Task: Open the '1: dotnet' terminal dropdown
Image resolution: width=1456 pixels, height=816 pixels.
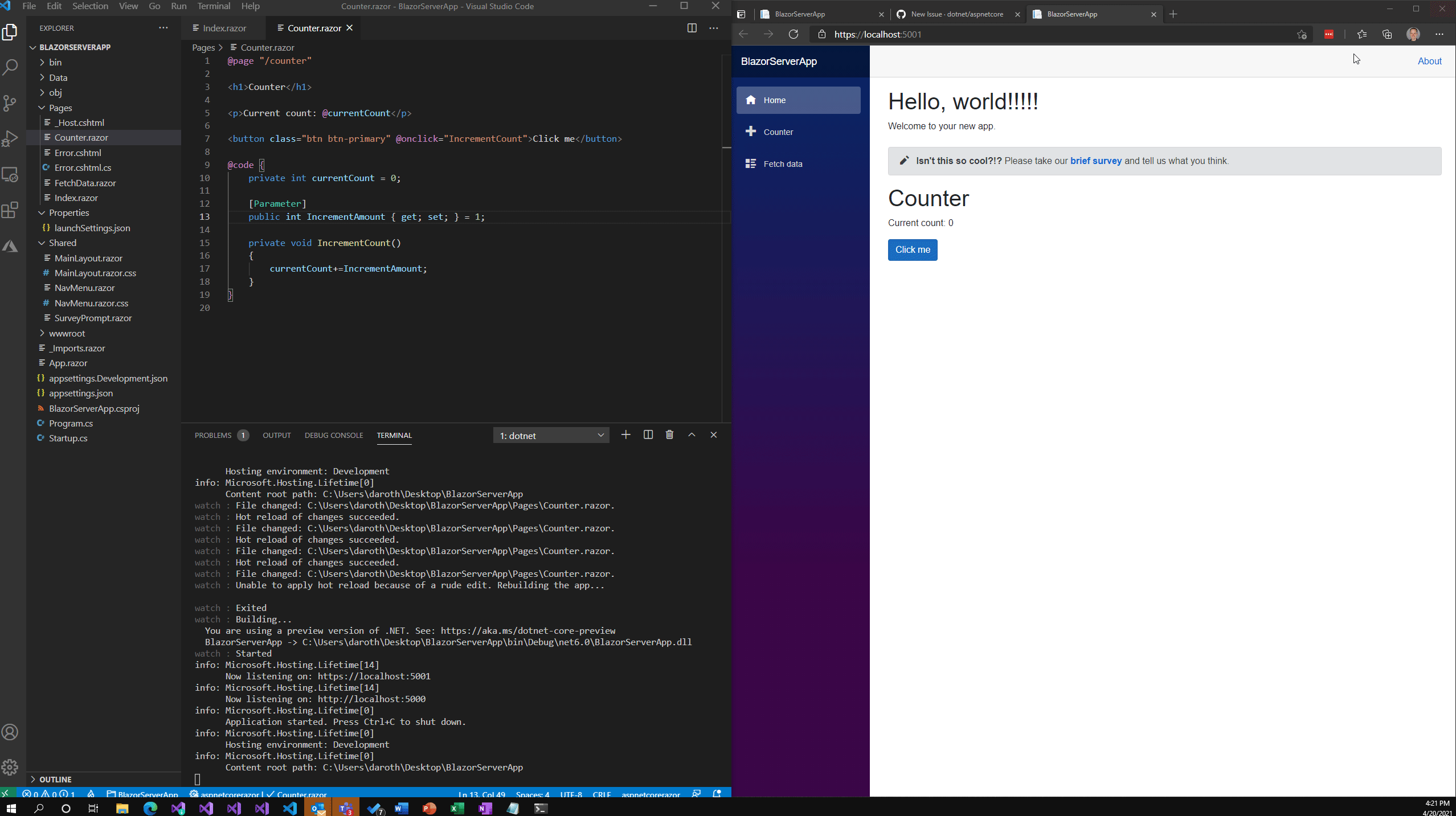Action: [x=551, y=436]
